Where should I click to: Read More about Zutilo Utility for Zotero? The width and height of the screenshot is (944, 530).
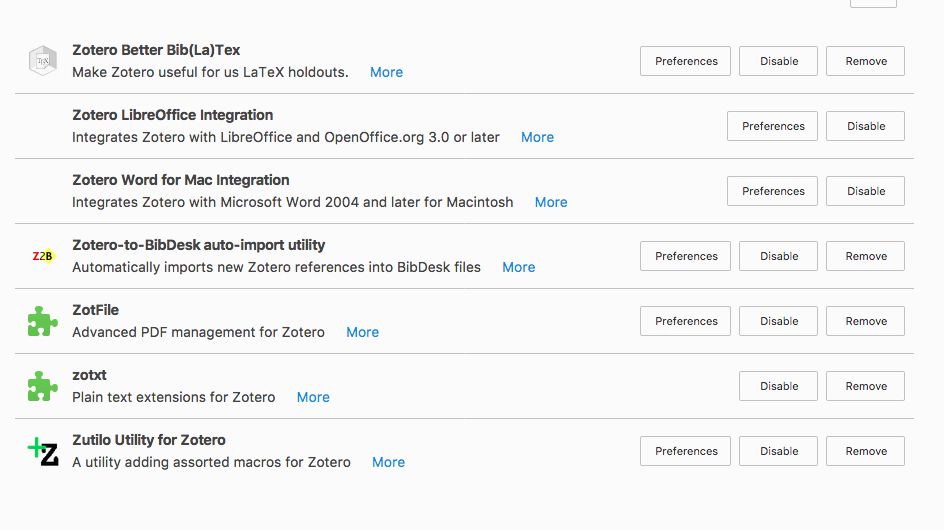[388, 463]
